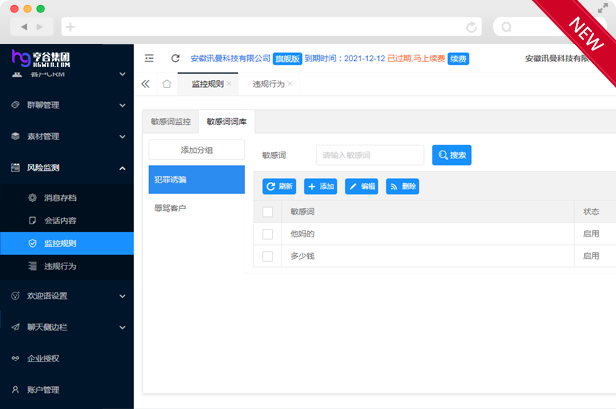Open 消息存档 in the sidebar
This screenshot has height=409, width=616.
[59, 198]
